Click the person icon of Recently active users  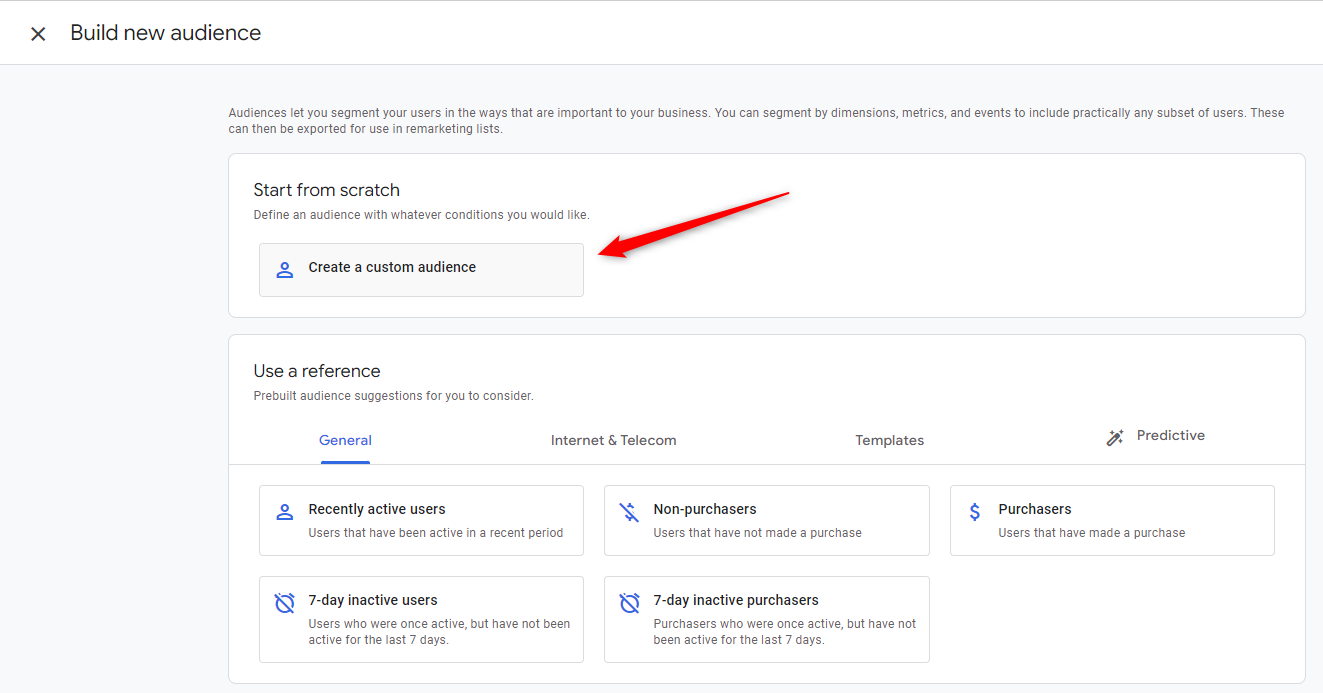tap(285, 513)
